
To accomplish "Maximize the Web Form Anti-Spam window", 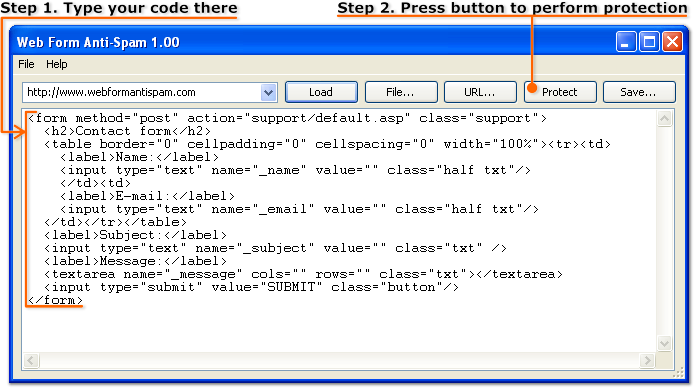I will click(649, 42).
